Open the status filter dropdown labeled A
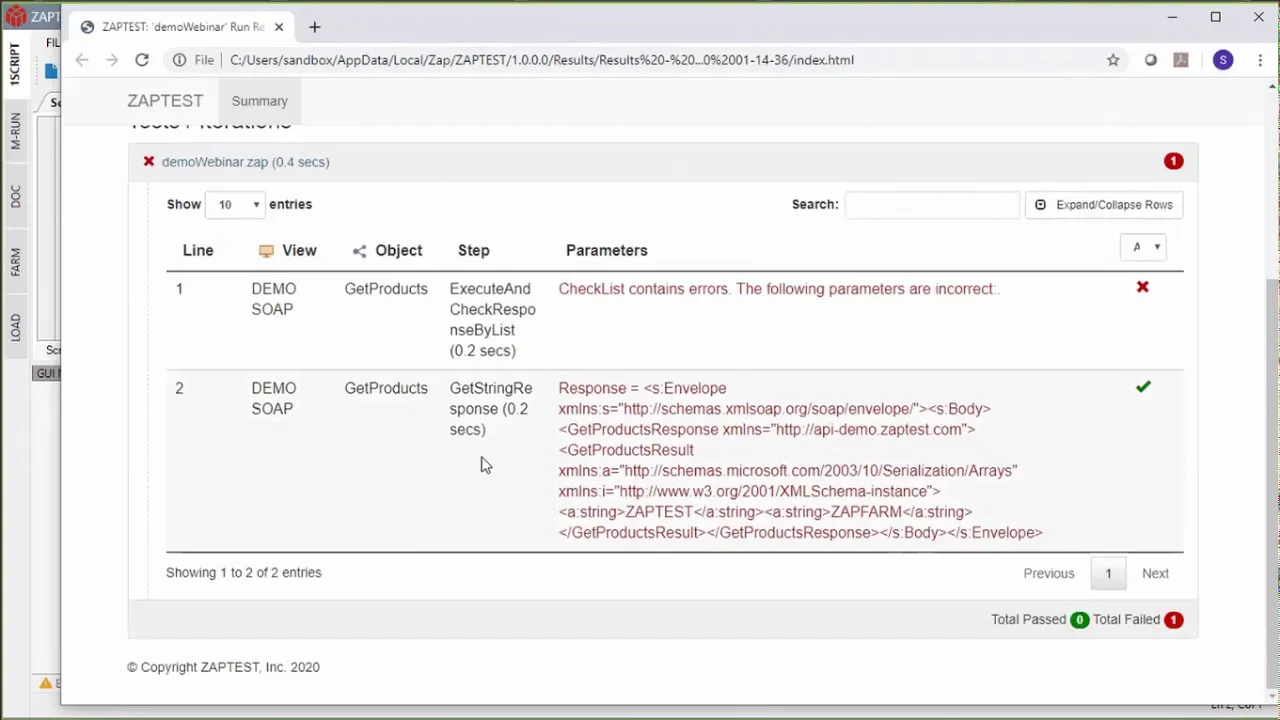The image size is (1280, 720). point(1143,247)
